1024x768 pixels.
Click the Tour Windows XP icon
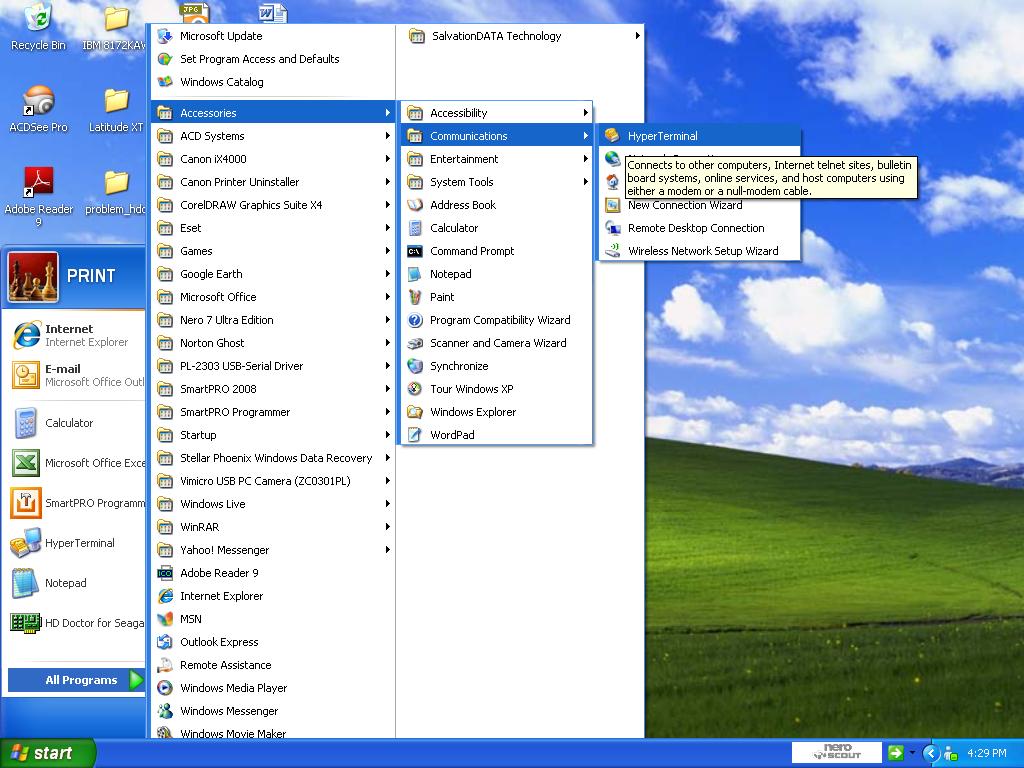click(415, 389)
